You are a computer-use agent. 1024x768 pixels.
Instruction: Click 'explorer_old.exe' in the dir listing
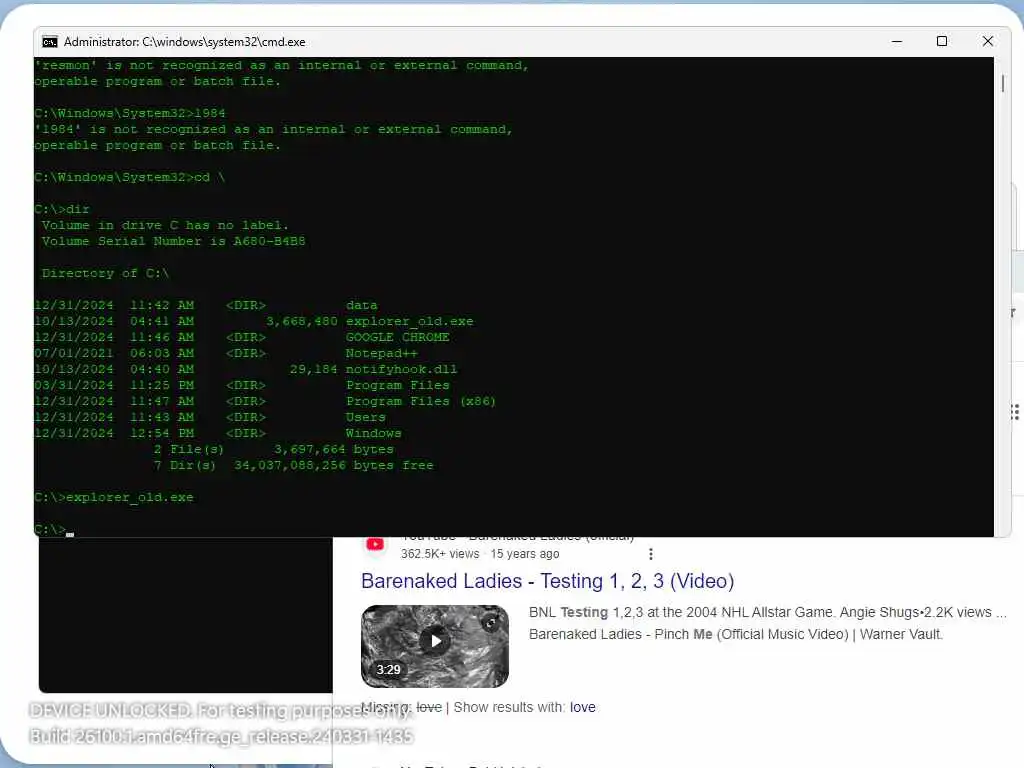pyautogui.click(x=409, y=321)
